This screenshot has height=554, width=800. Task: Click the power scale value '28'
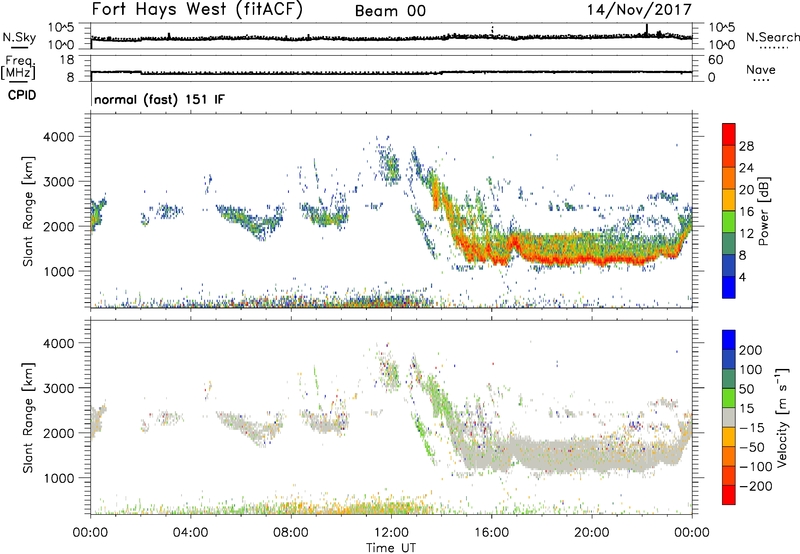(746, 146)
